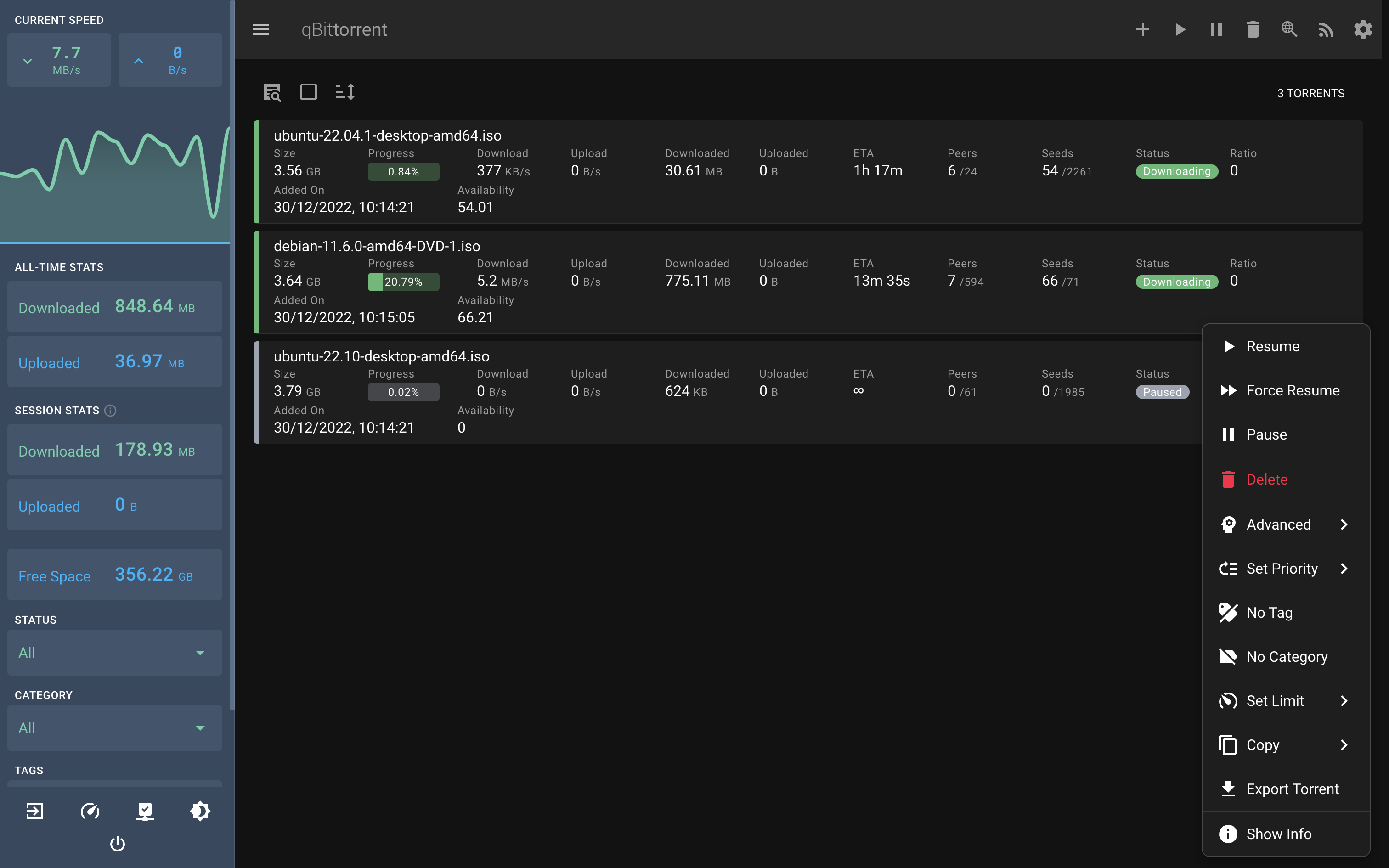This screenshot has height=868, width=1389.
Task: Toggle alternative speed limits gauge icon
Action: point(90,811)
